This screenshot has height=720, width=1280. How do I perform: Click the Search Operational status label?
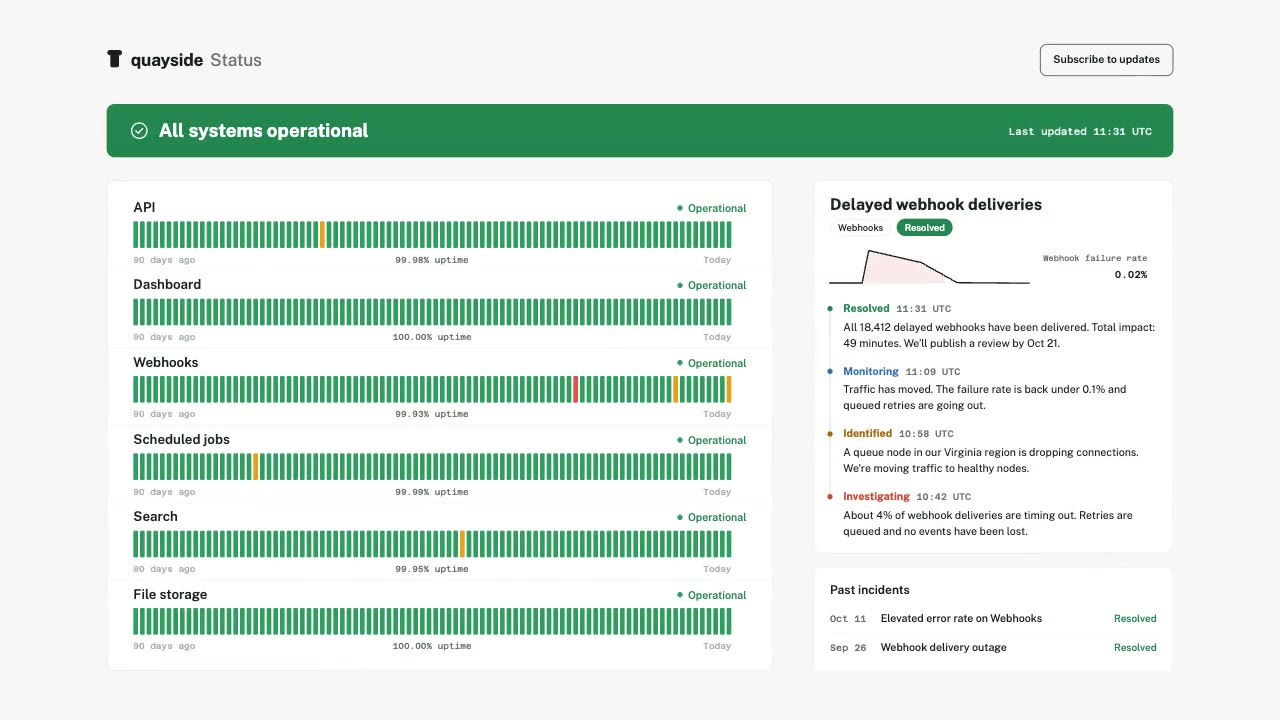712,517
